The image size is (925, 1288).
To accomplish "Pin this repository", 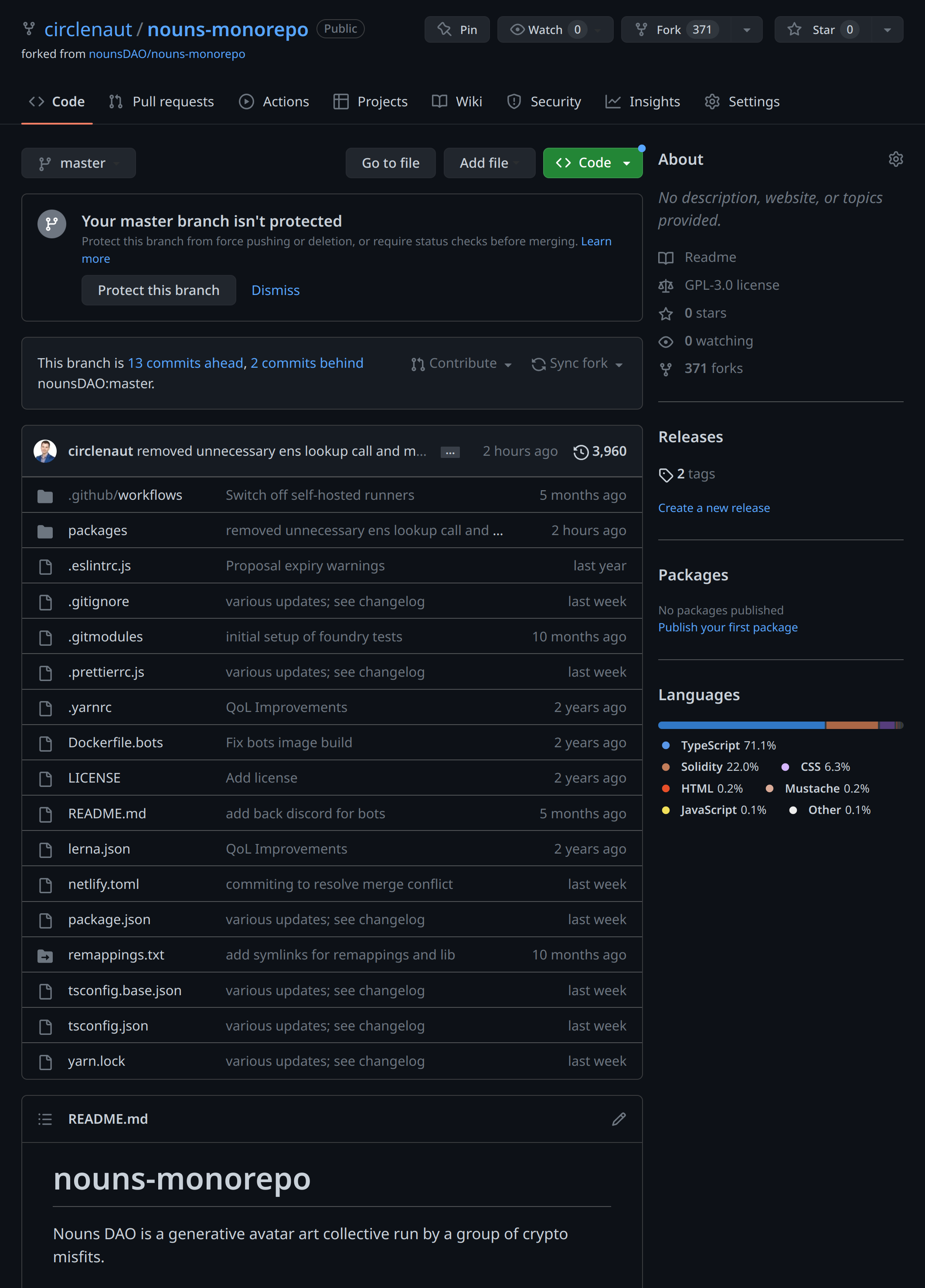I will 457,30.
